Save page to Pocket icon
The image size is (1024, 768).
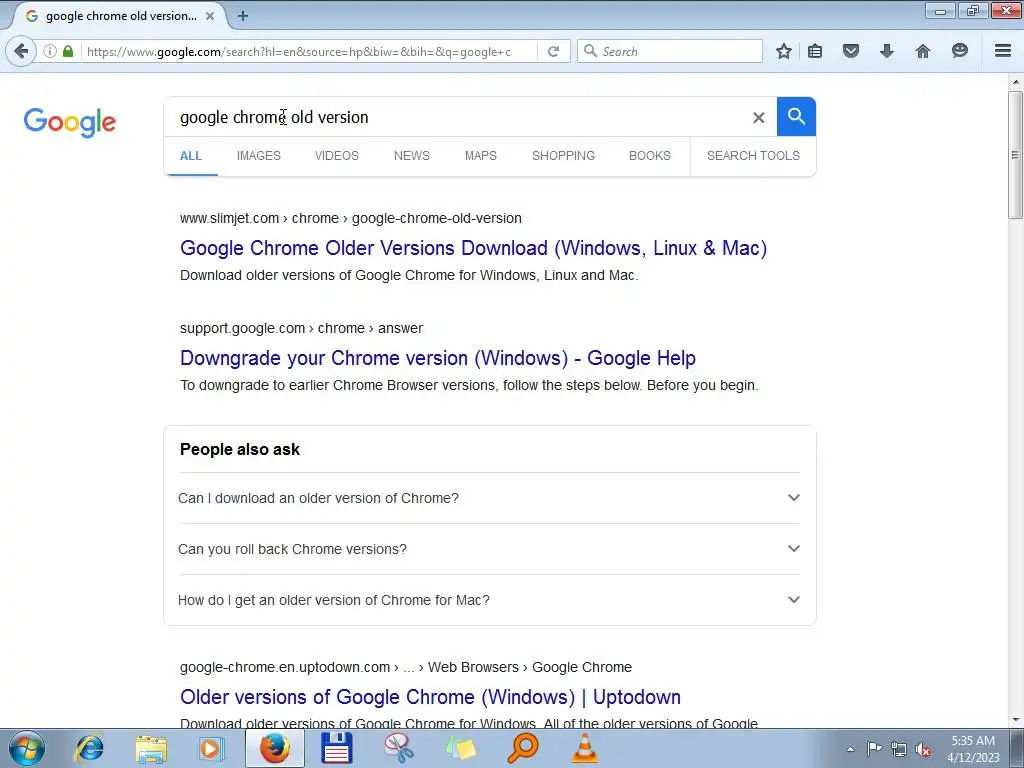[x=850, y=51]
